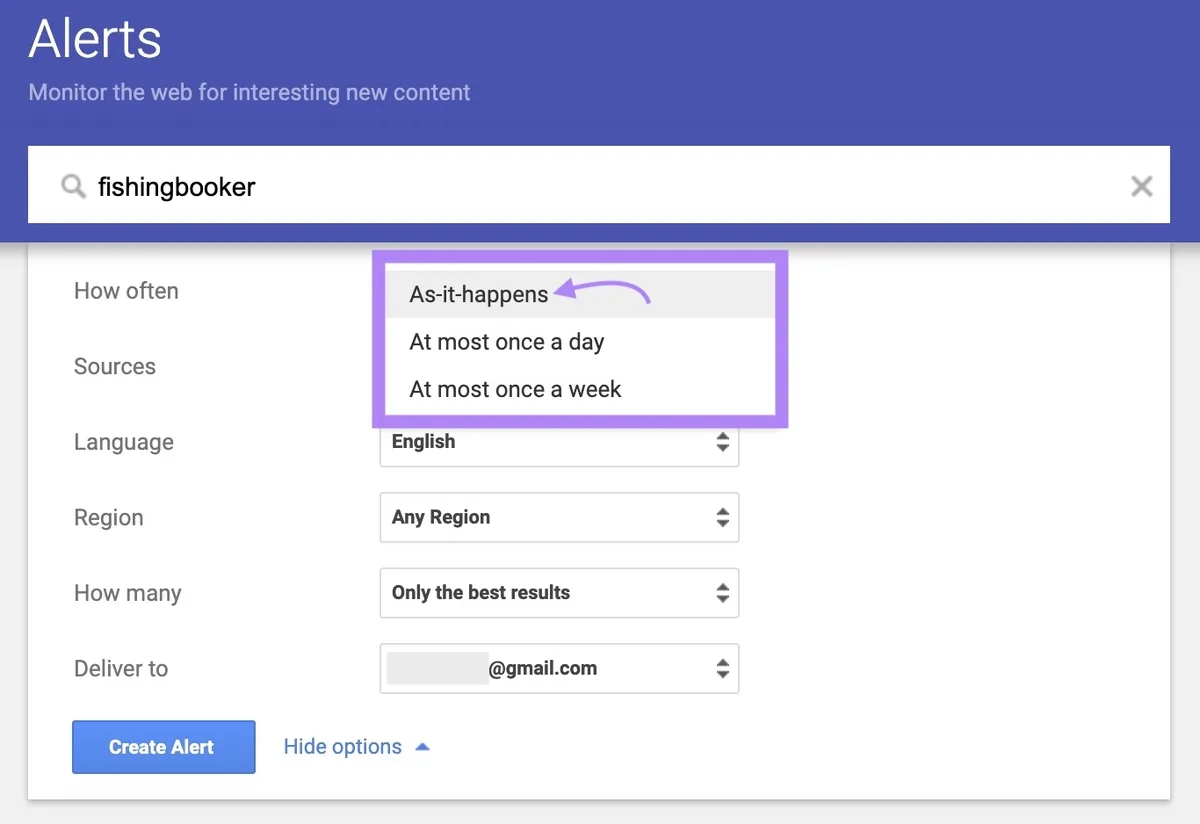Collapse options using the up triangle

(x=422, y=746)
